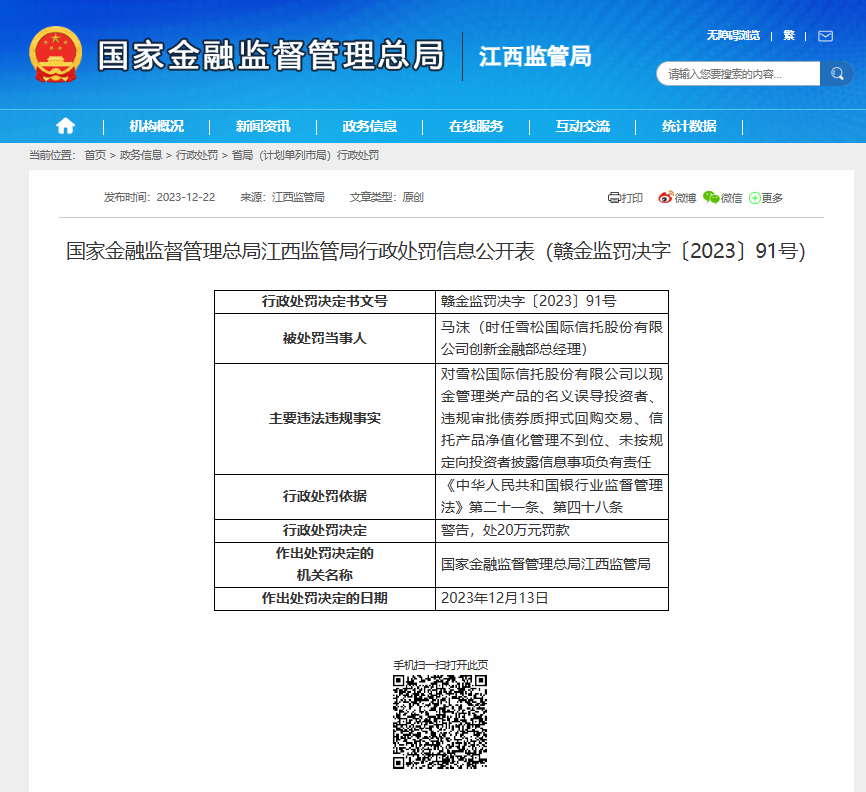Viewport: 866px width, 792px height.
Task: Select cell 赣金监罚决字〔2023〕91号
Action: [x=552, y=302]
